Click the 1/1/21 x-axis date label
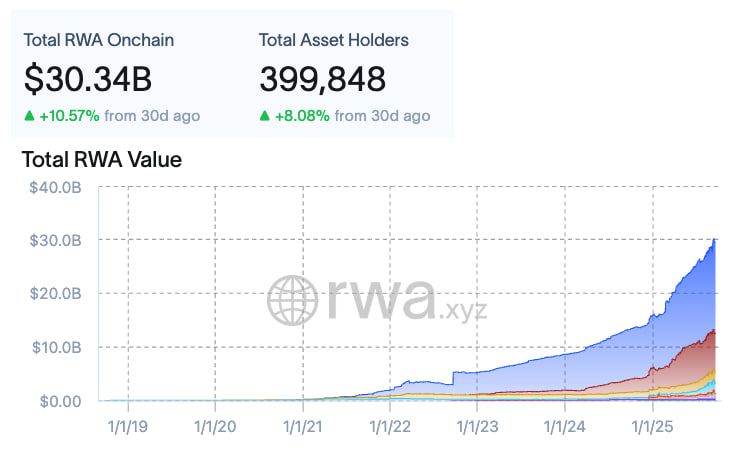Viewport: 738px width, 453px height. pos(302,426)
